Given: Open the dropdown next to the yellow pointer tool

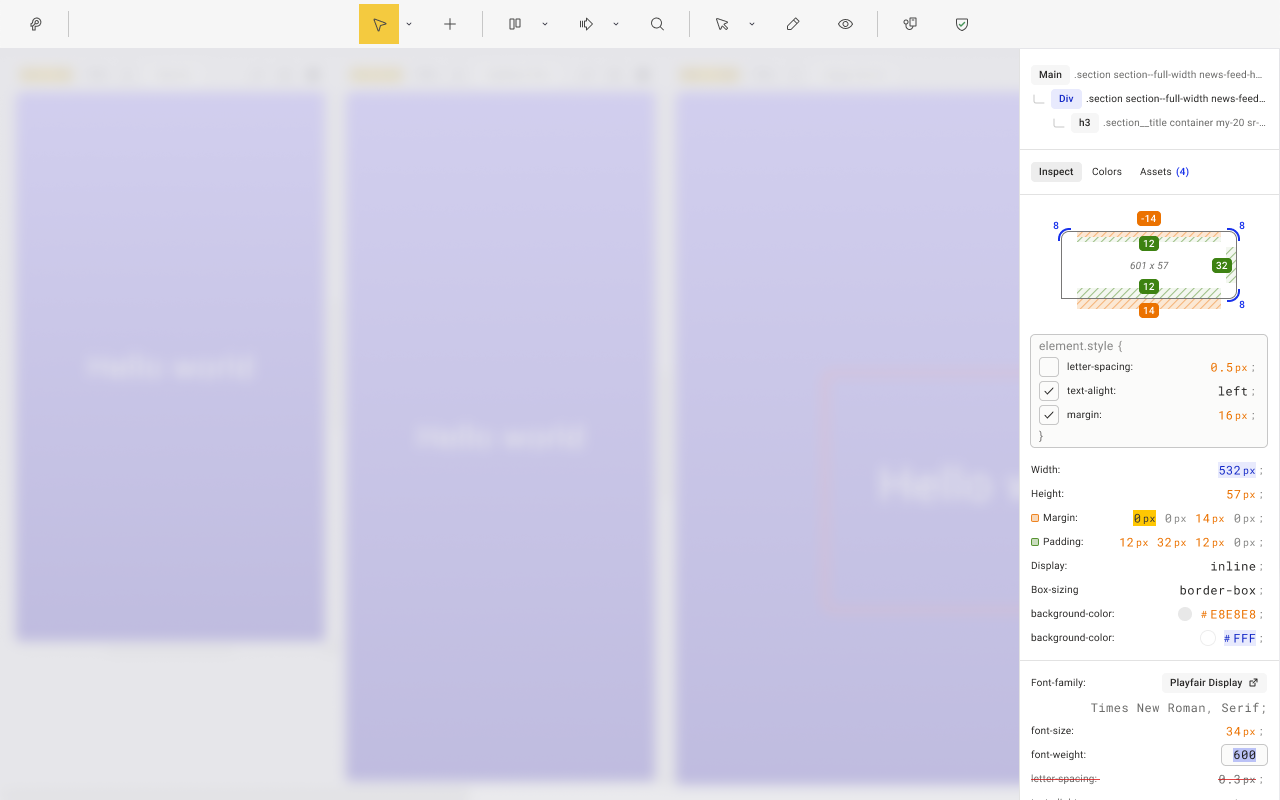Looking at the screenshot, I should [409, 24].
